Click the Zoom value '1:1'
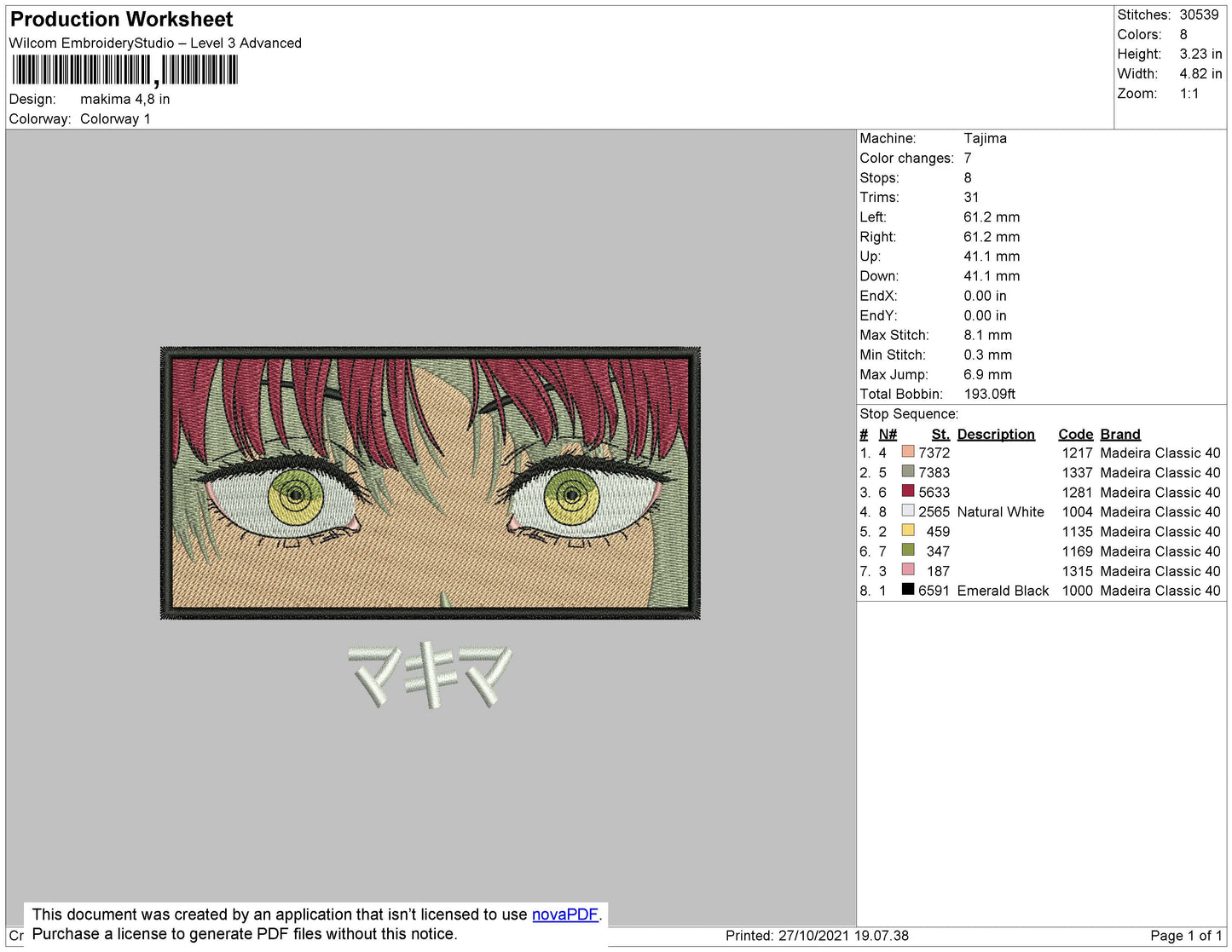 point(1189,94)
